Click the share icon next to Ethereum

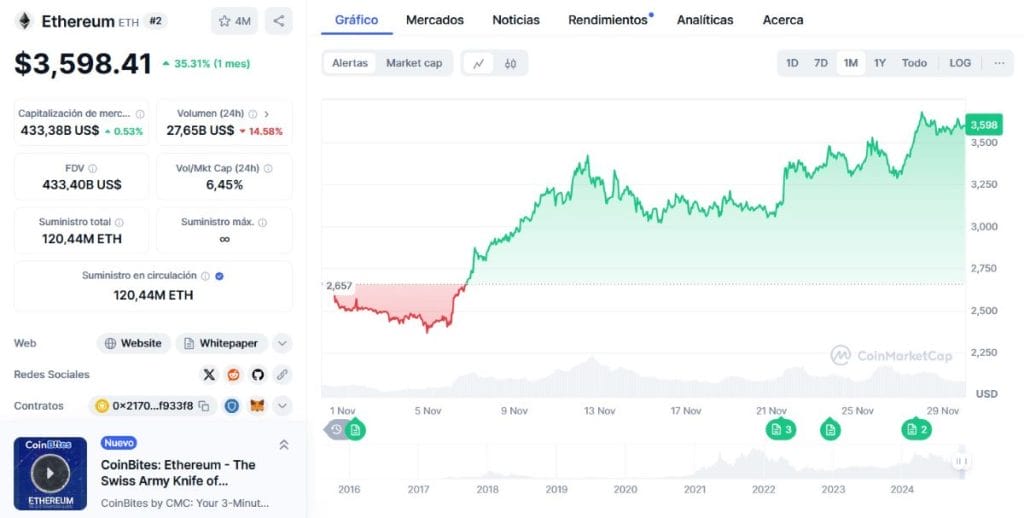(279, 21)
